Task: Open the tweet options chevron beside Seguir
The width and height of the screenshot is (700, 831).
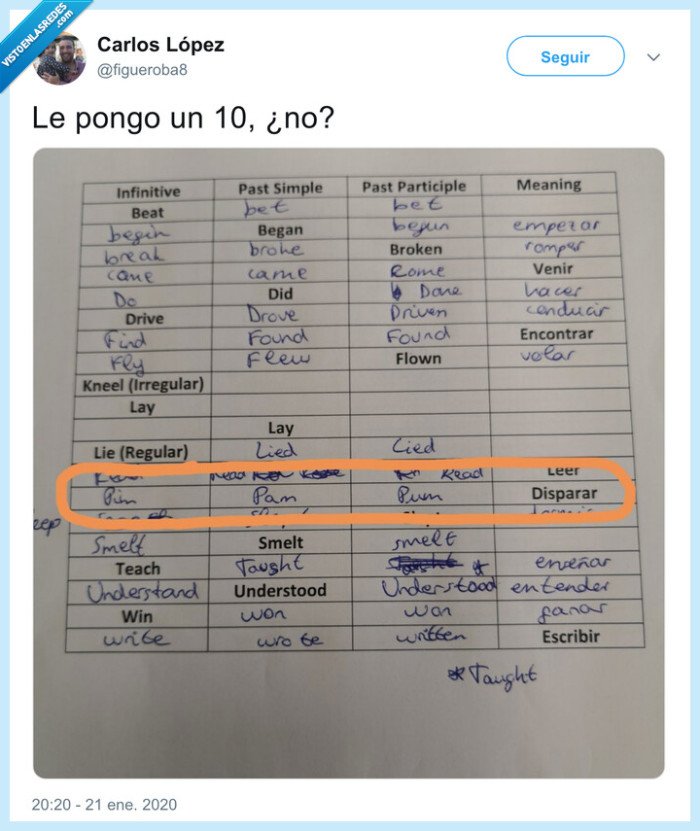Action: pyautogui.click(x=656, y=57)
